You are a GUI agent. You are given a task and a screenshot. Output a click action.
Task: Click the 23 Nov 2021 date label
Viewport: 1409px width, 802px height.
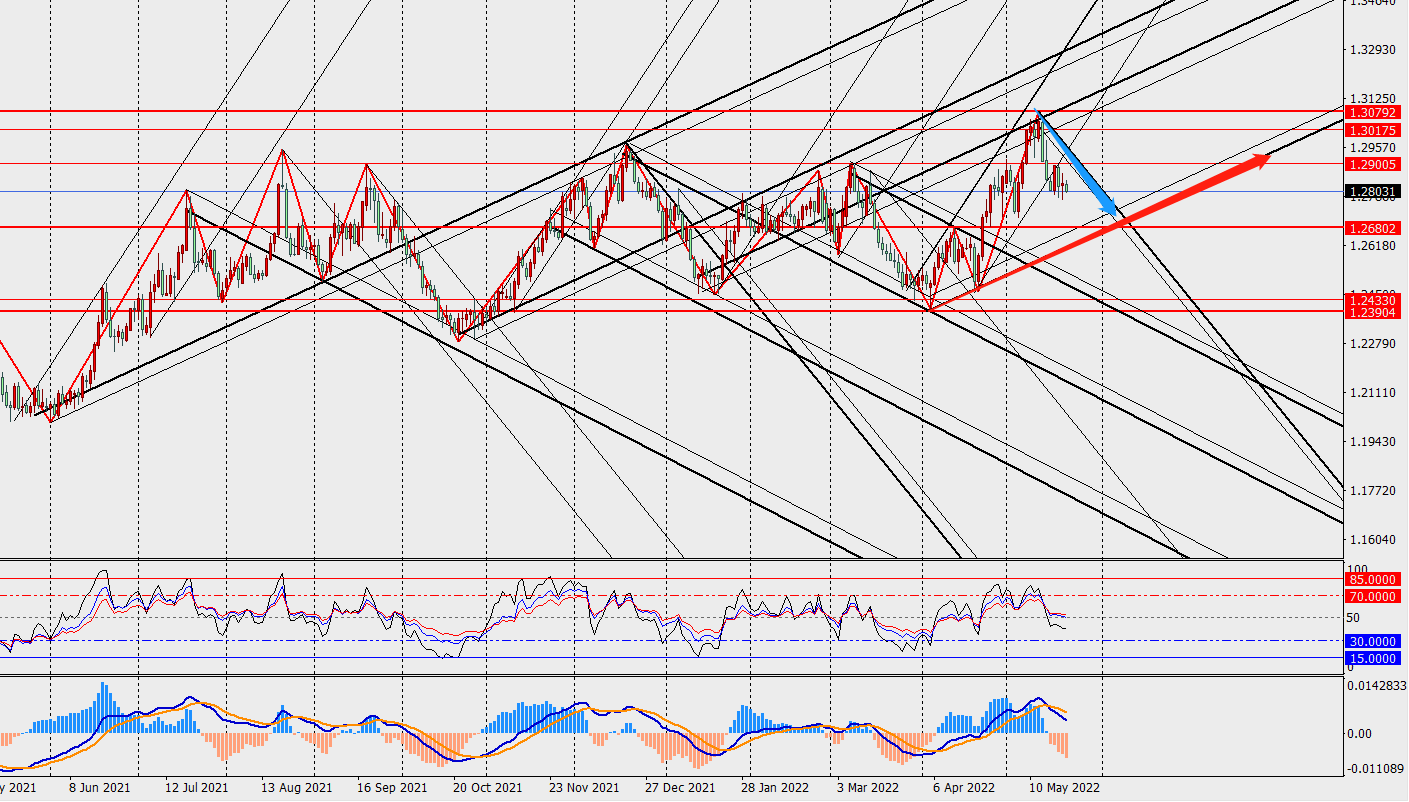pos(584,788)
